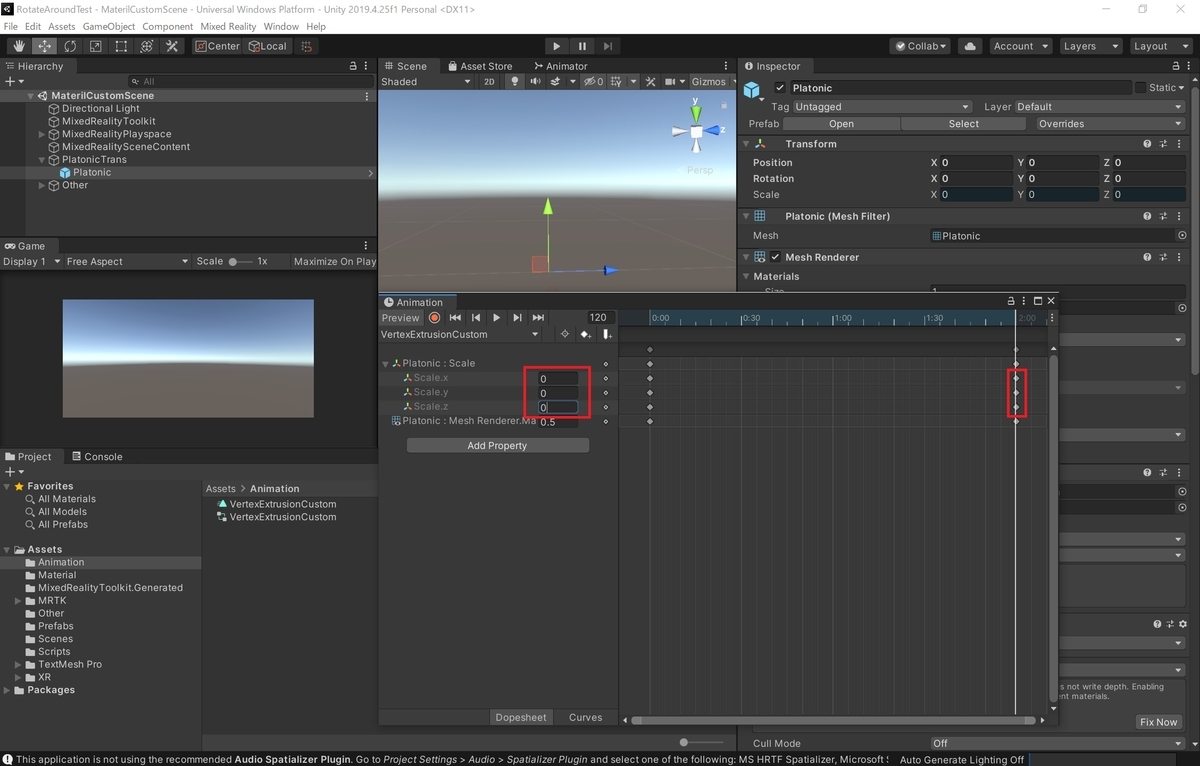Click Add Property button
This screenshot has height=766, width=1200.
pos(497,446)
